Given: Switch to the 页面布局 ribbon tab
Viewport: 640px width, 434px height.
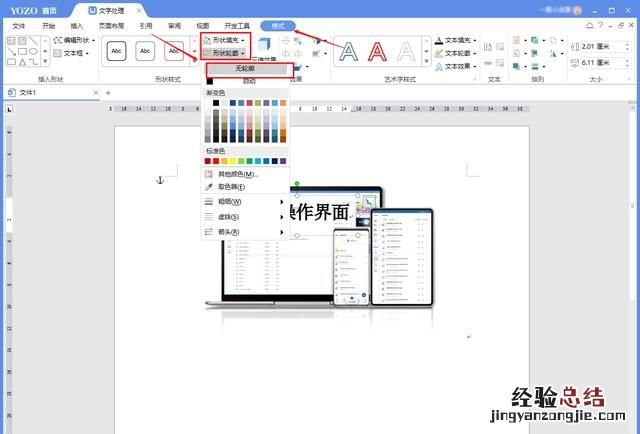Looking at the screenshot, I should click(x=111, y=26).
